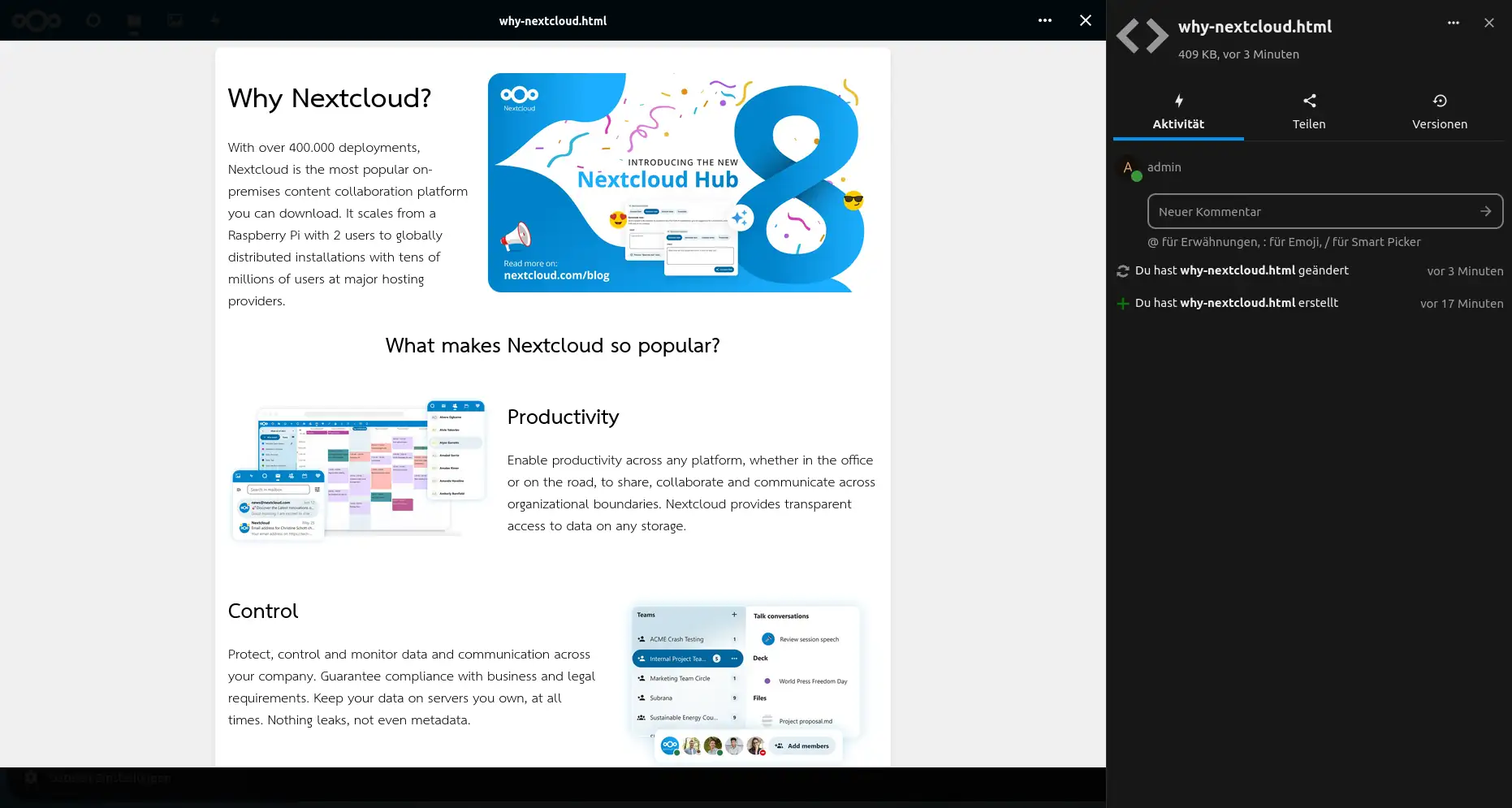The image size is (1512, 808).
Task: Click the 'Why Nextcloud?' heading
Action: (x=330, y=98)
